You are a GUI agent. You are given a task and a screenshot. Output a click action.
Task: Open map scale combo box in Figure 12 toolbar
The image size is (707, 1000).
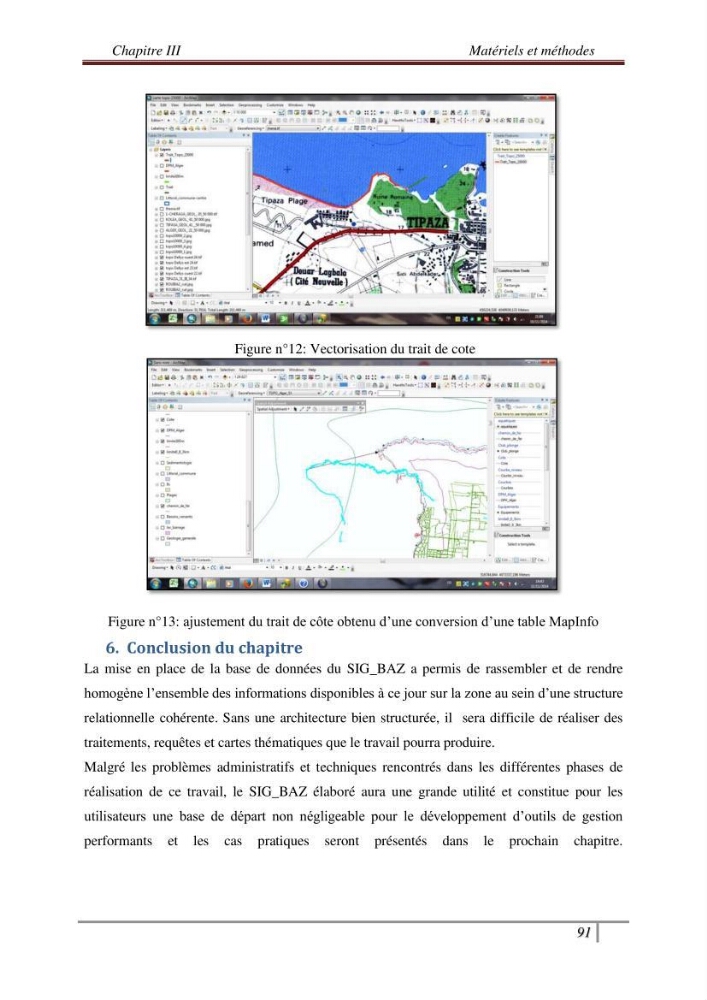coord(254,112)
